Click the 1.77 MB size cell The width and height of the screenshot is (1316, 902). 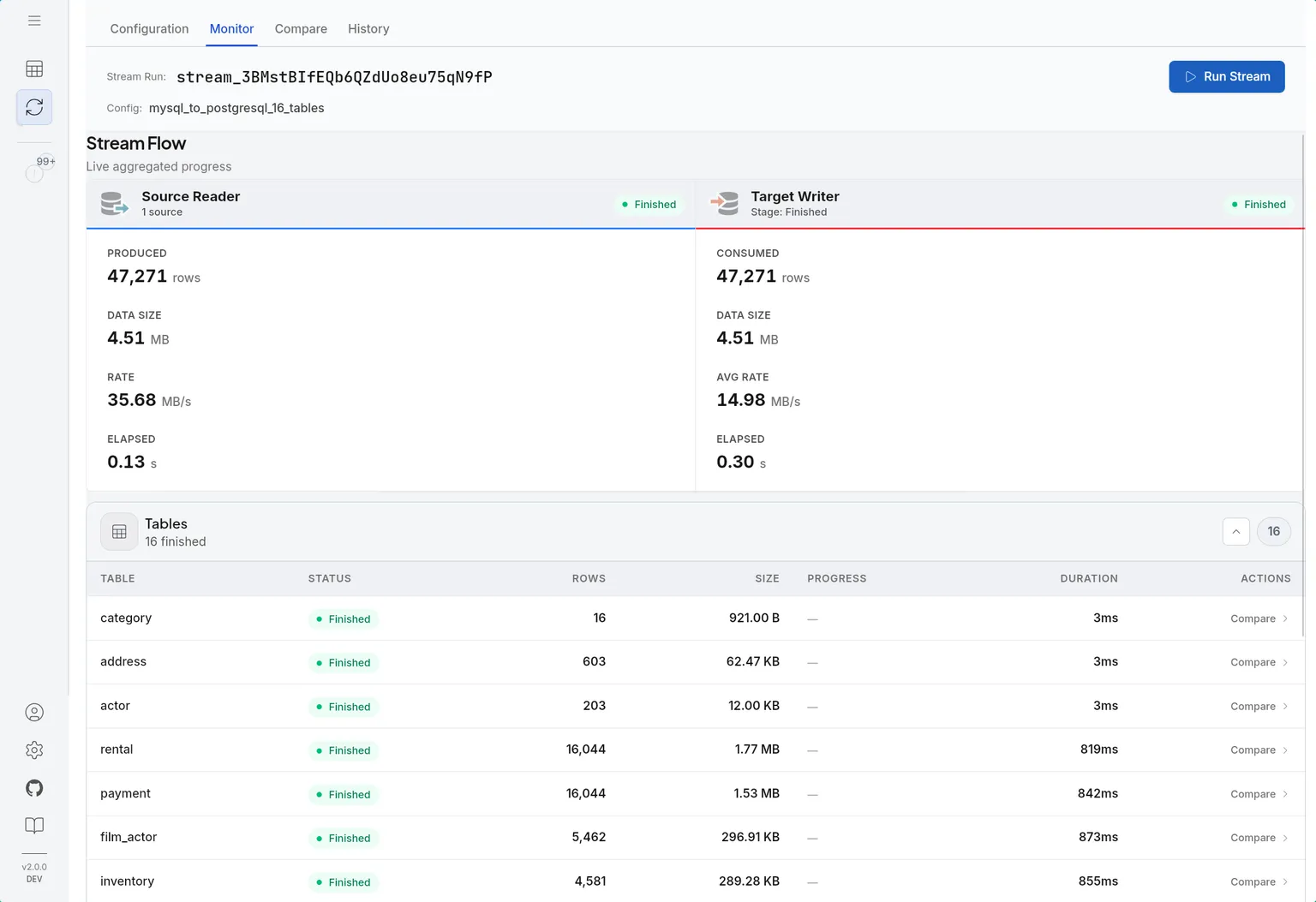(757, 750)
